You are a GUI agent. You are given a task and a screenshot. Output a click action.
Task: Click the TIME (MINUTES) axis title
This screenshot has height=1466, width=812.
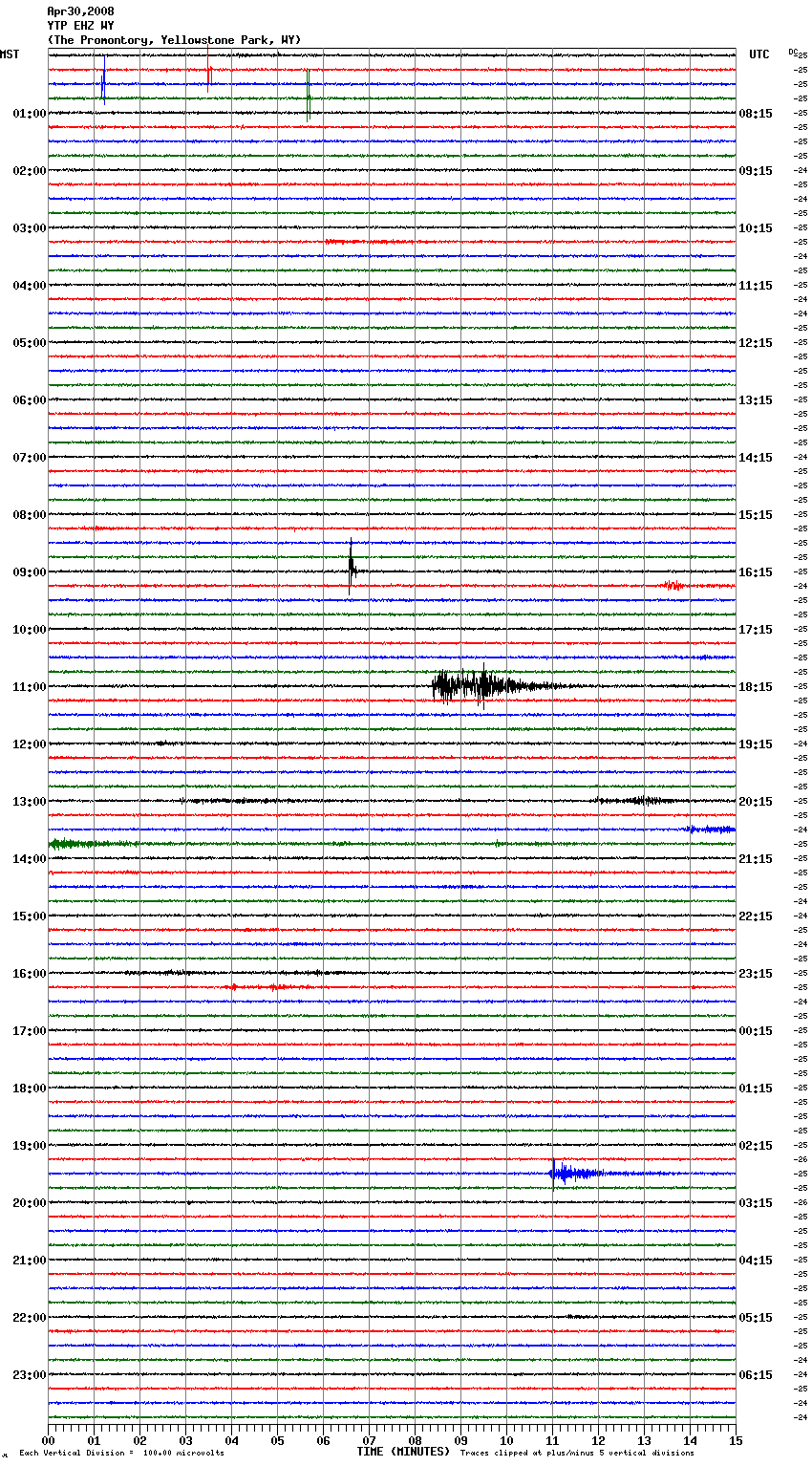click(403, 1452)
